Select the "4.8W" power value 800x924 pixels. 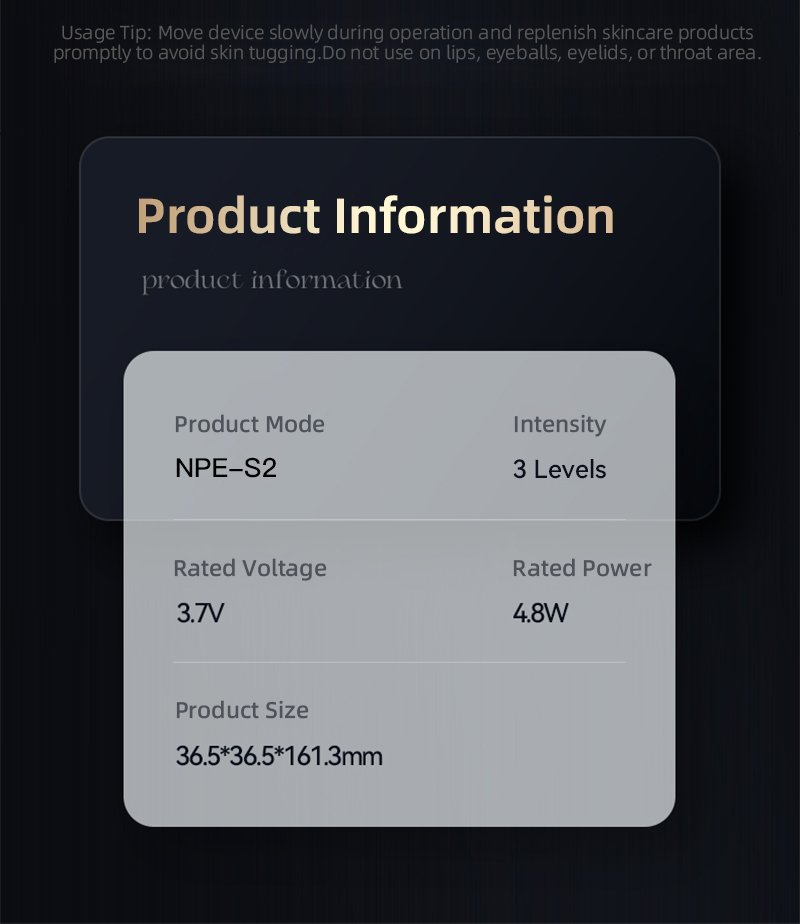(540, 613)
